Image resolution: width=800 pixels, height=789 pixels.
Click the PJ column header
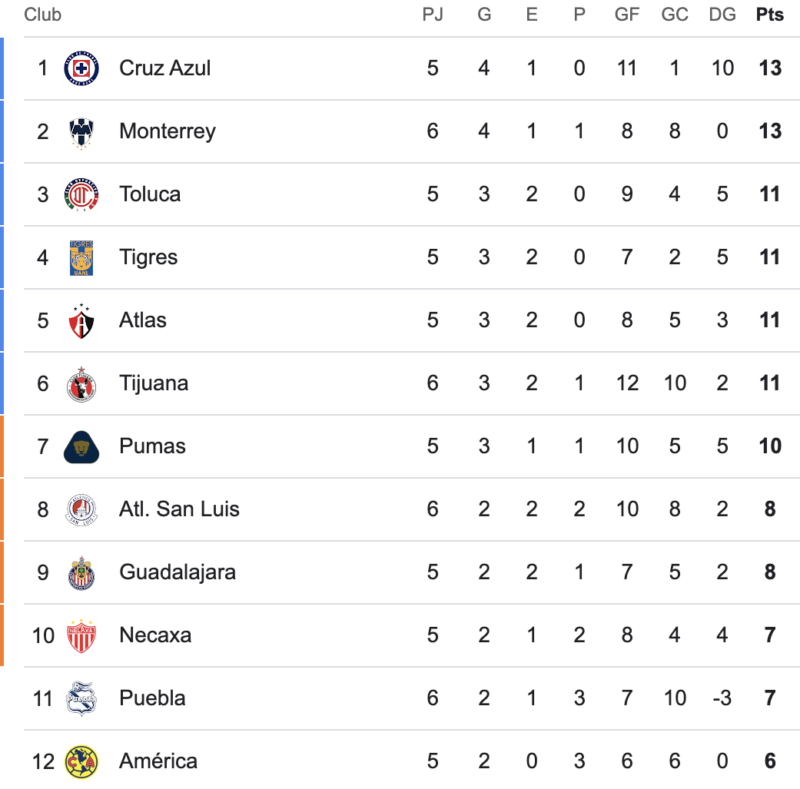coord(432,14)
